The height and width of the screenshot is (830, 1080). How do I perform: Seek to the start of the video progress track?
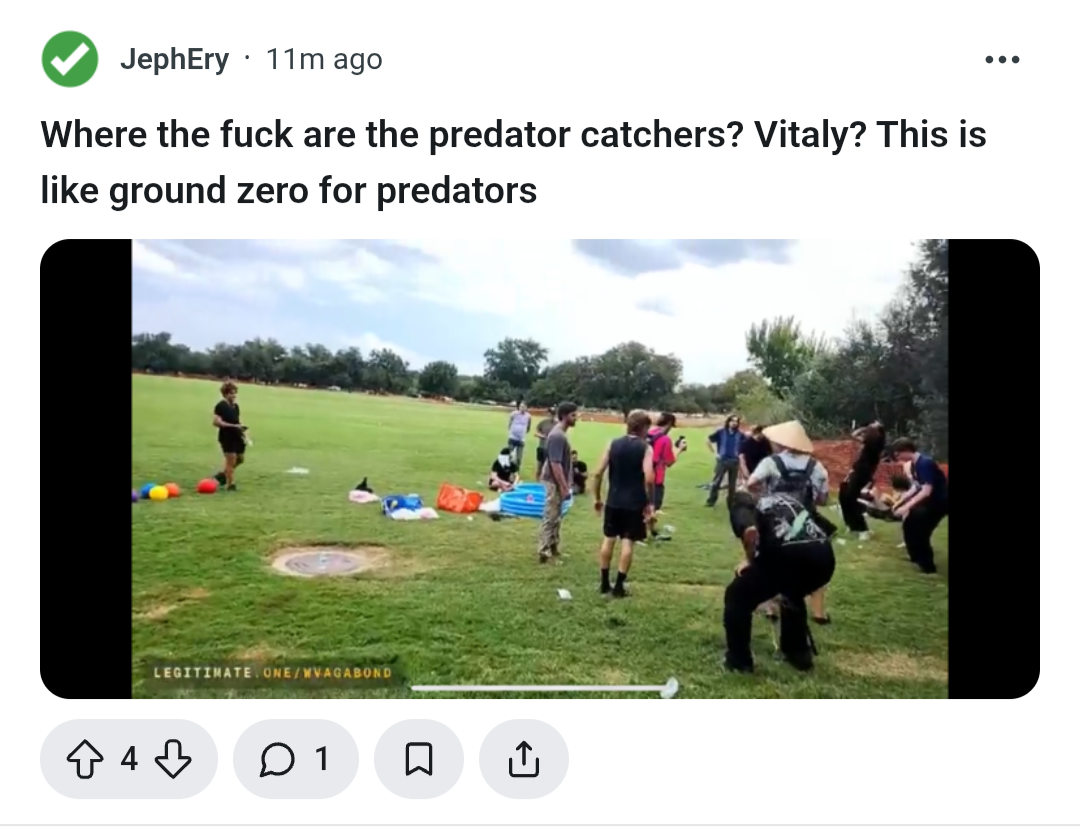click(x=413, y=687)
